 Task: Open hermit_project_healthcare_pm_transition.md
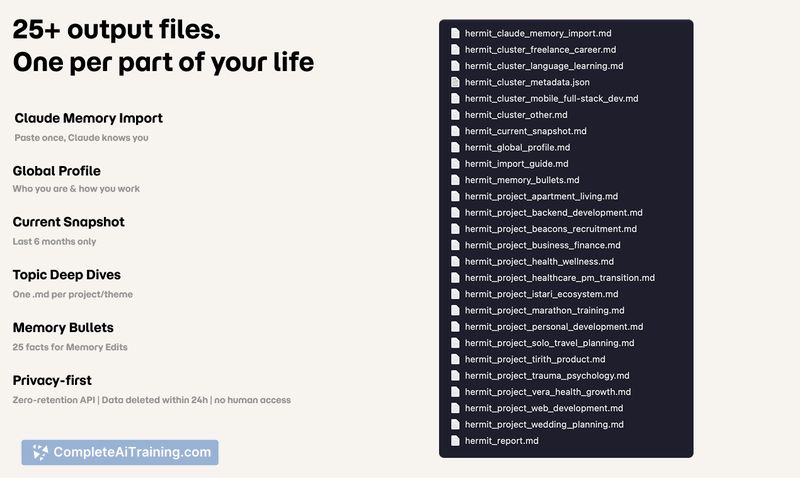point(559,277)
